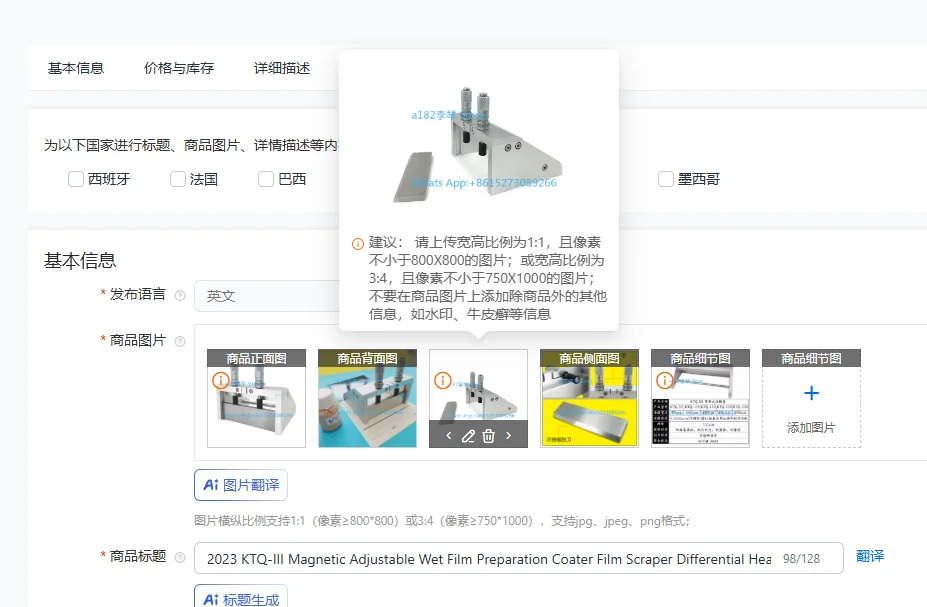Check the 西班牙 country checkbox
This screenshot has width=927, height=607.
pos(76,179)
